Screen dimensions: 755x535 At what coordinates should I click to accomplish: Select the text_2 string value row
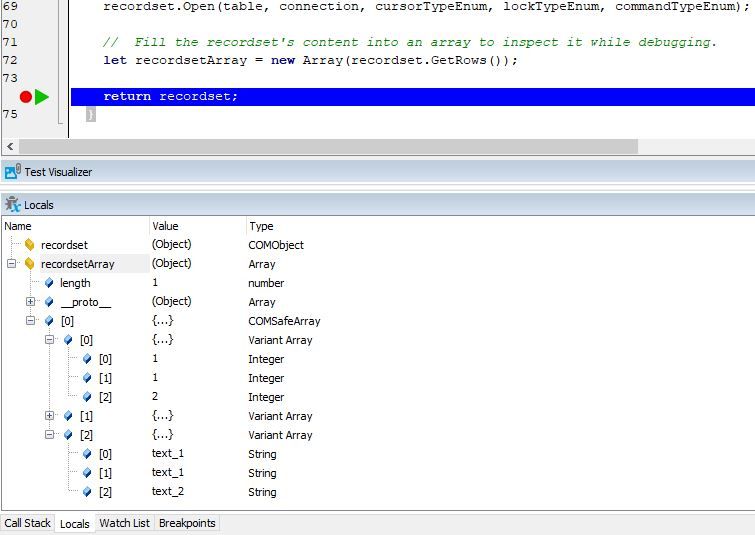(x=168, y=492)
